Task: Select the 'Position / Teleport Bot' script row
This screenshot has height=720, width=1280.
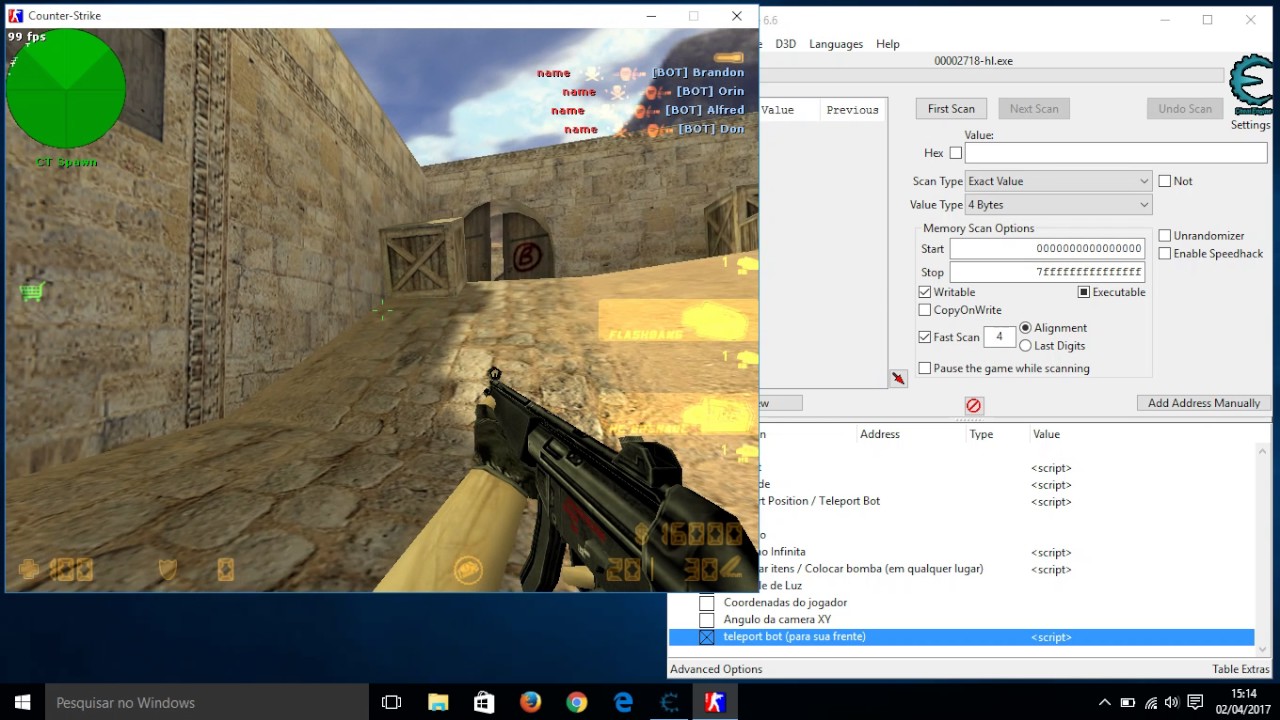Action: [x=961, y=501]
